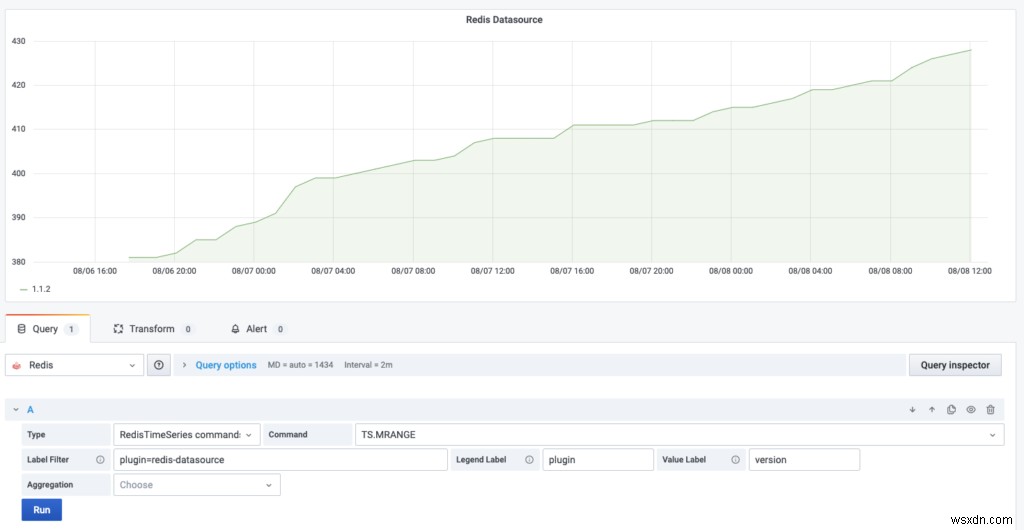Toggle query A visibility eye icon
The image size is (1024, 530).
pyautogui.click(x=971, y=410)
